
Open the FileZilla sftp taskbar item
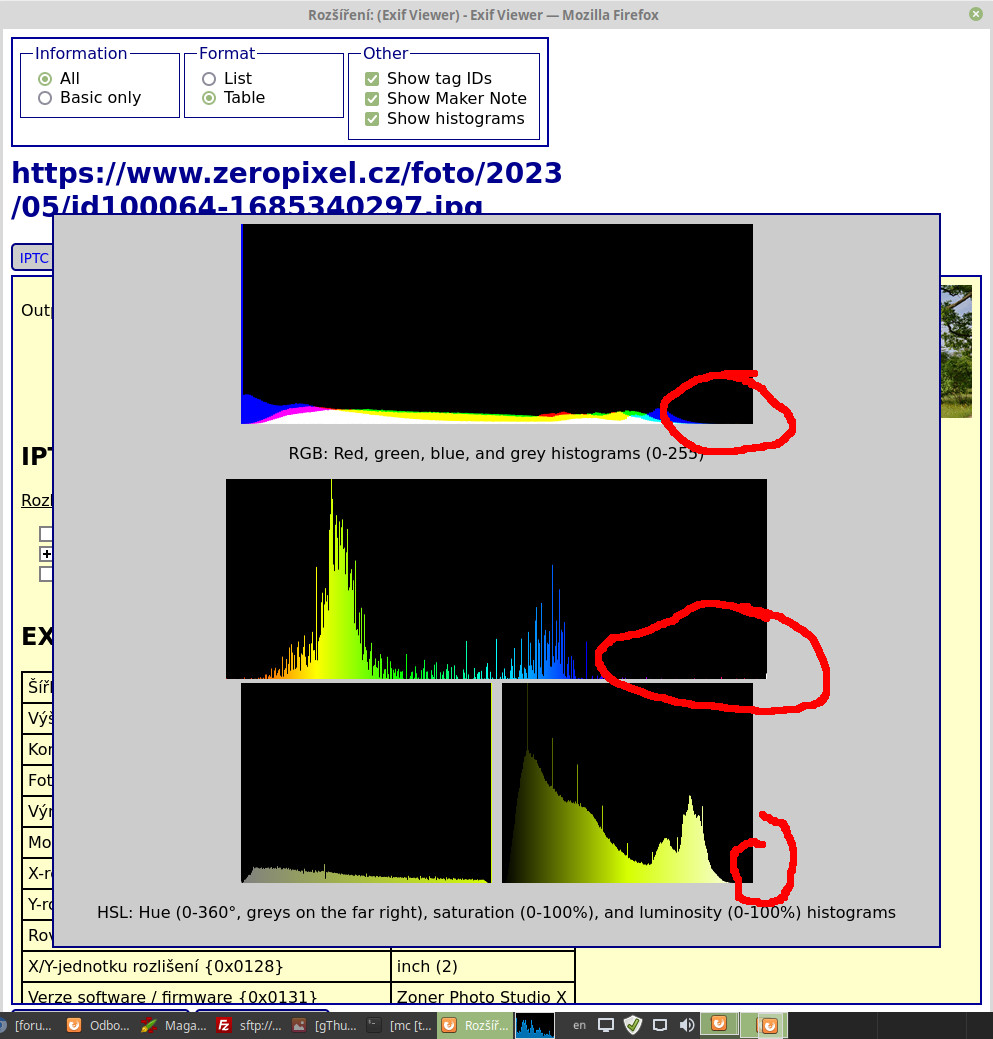[249, 1025]
